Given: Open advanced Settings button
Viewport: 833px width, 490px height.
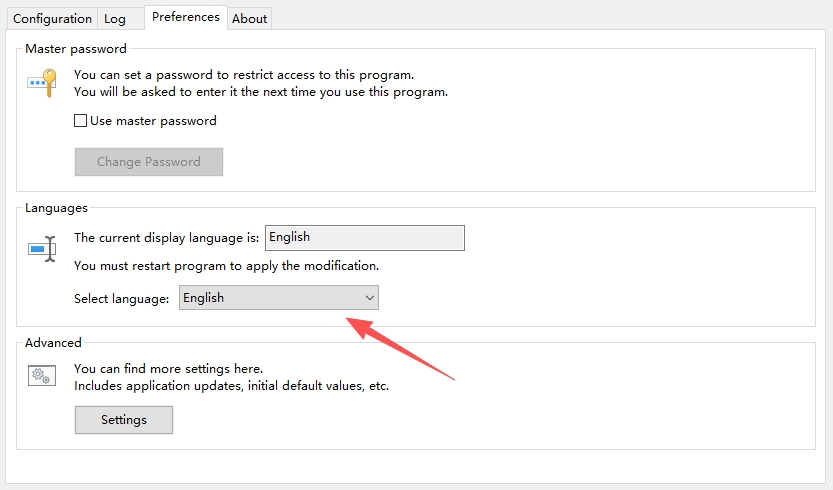Looking at the screenshot, I should click(124, 420).
